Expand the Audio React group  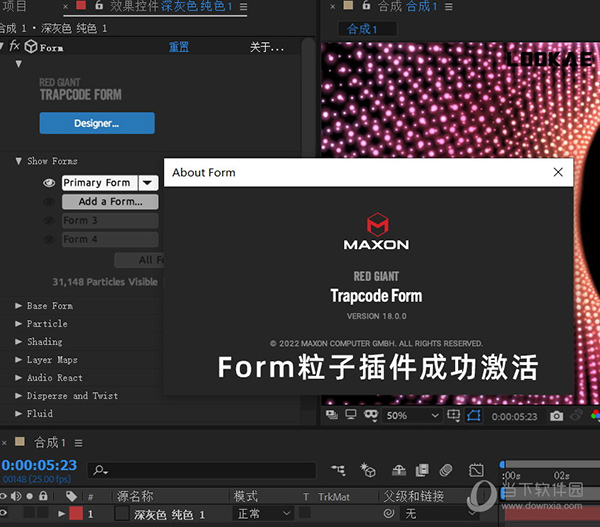tap(18, 377)
